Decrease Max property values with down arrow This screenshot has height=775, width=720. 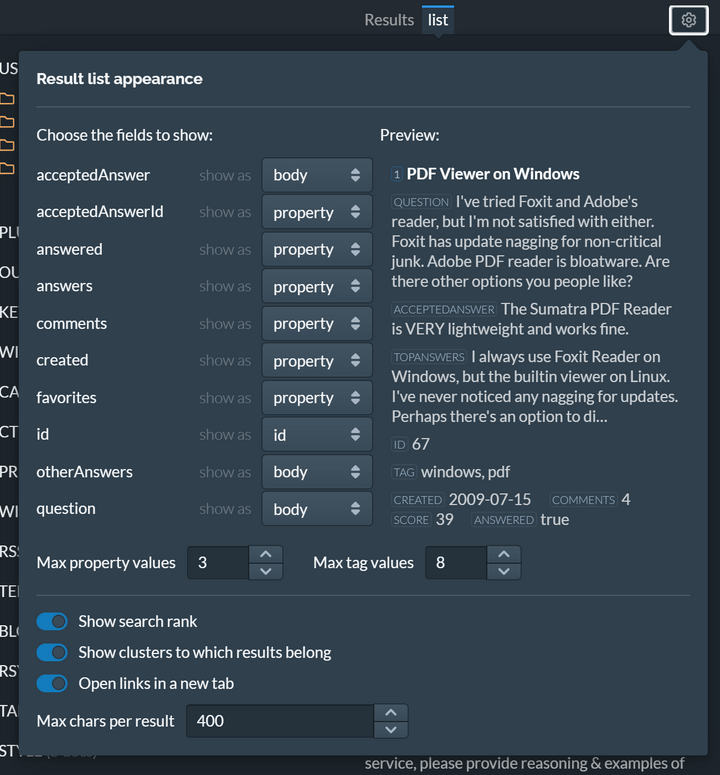[266, 571]
